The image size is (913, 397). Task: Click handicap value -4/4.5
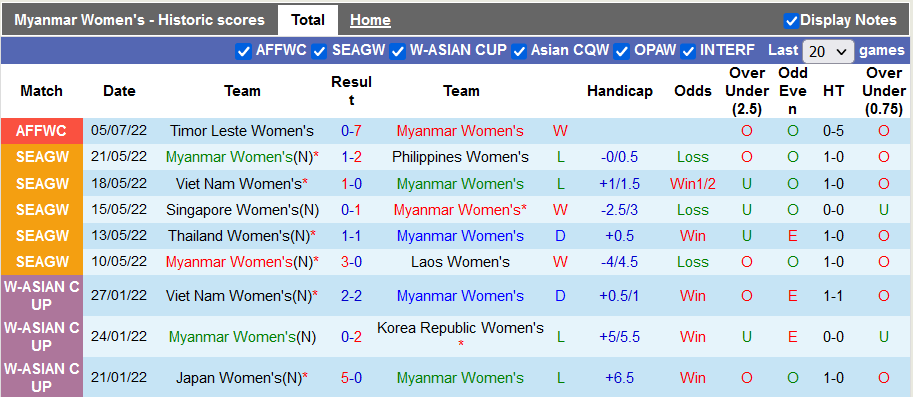tap(620, 263)
